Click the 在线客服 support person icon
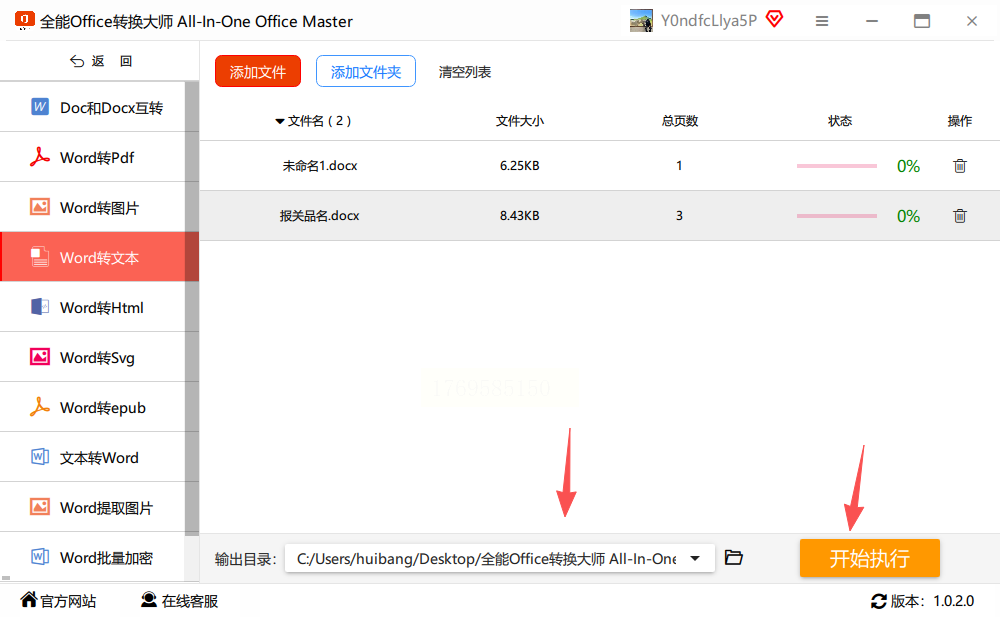Viewport: 1000px width, 617px height. tap(149, 600)
